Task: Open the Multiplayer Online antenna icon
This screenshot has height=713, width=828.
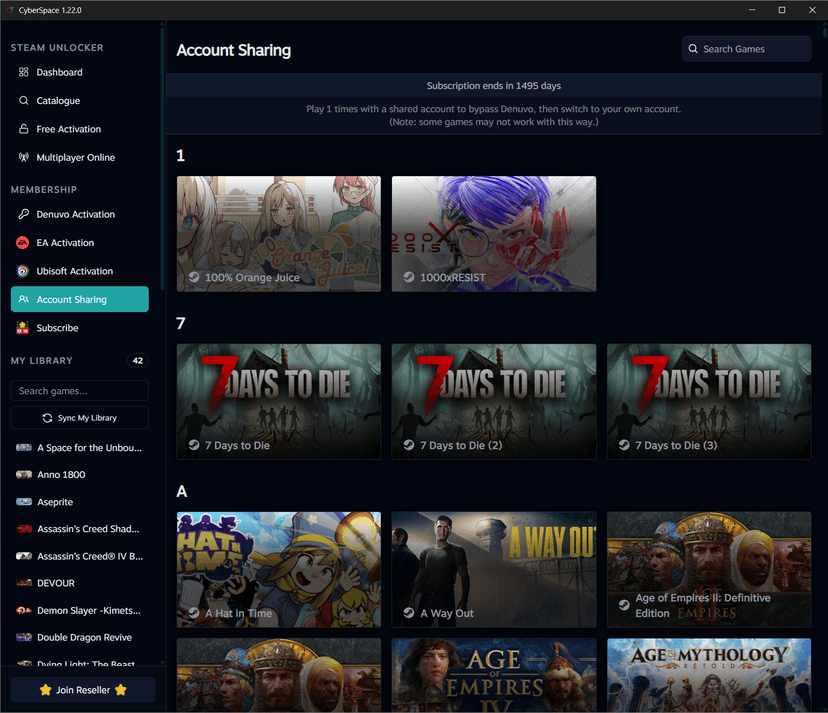Action: (x=24, y=158)
